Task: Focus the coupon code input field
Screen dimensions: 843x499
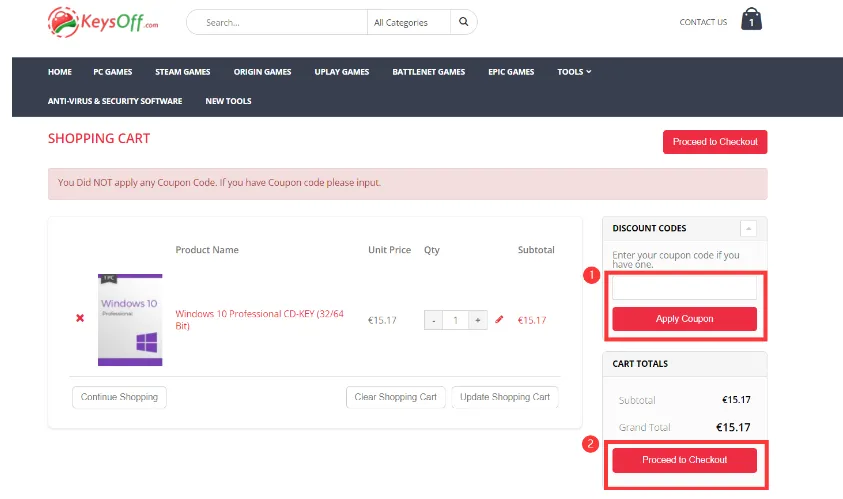Action: tap(684, 288)
